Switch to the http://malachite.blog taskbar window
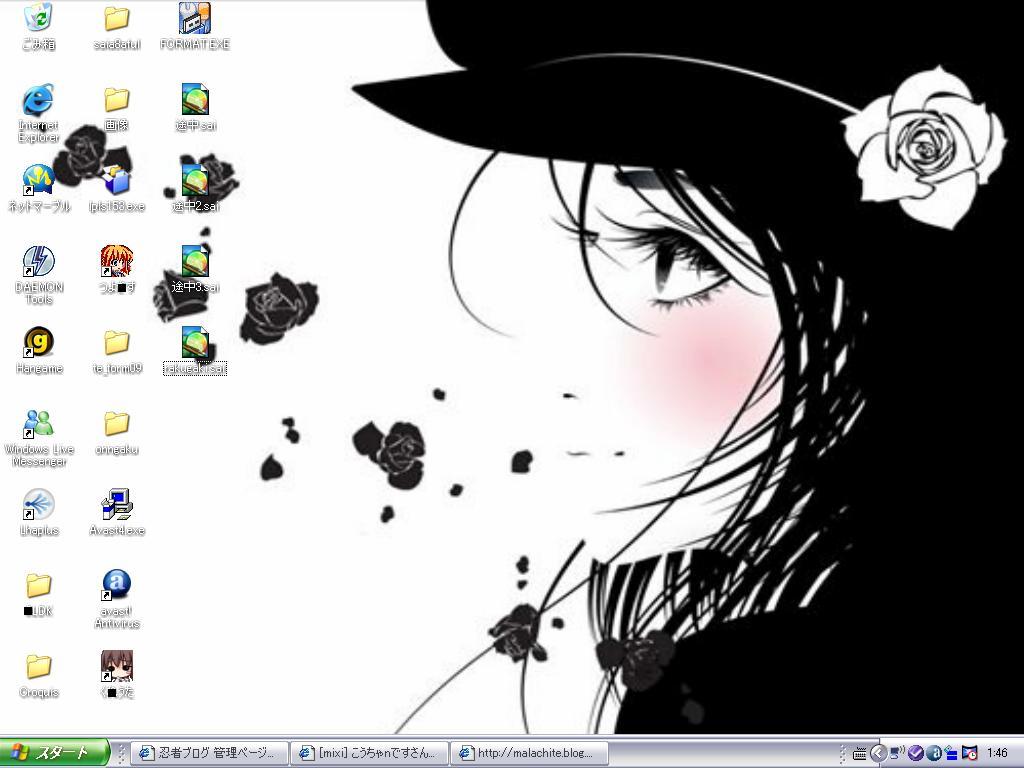The height and width of the screenshot is (768, 1024). pyautogui.click(x=530, y=753)
